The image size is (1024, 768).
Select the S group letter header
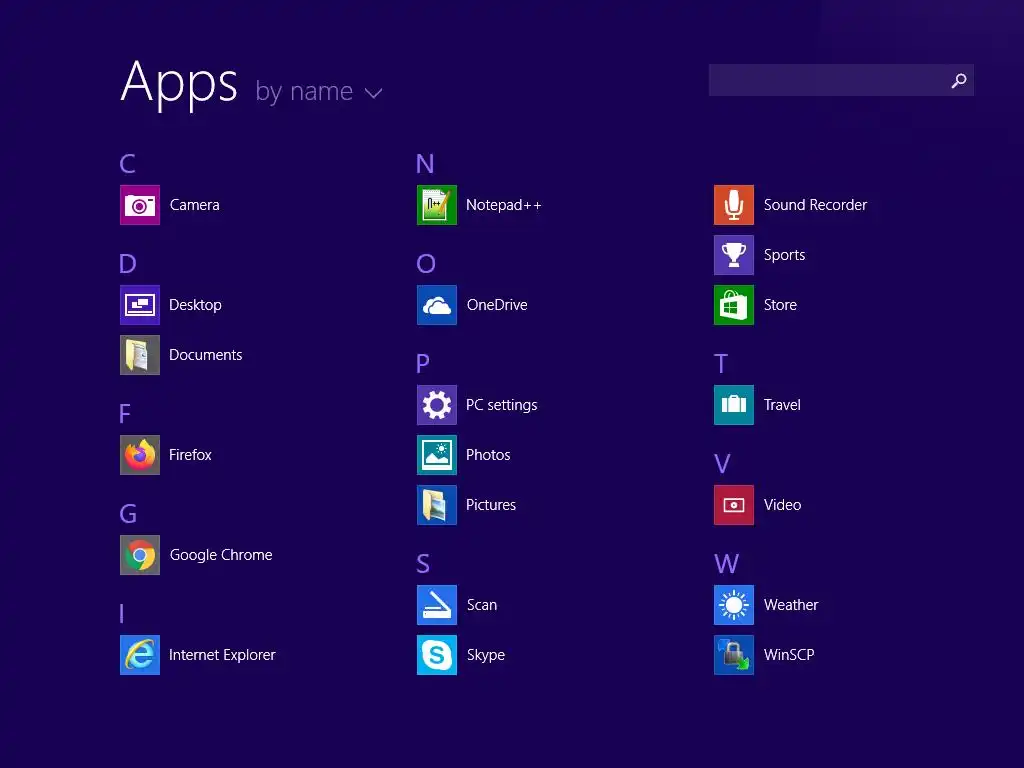[x=423, y=564]
